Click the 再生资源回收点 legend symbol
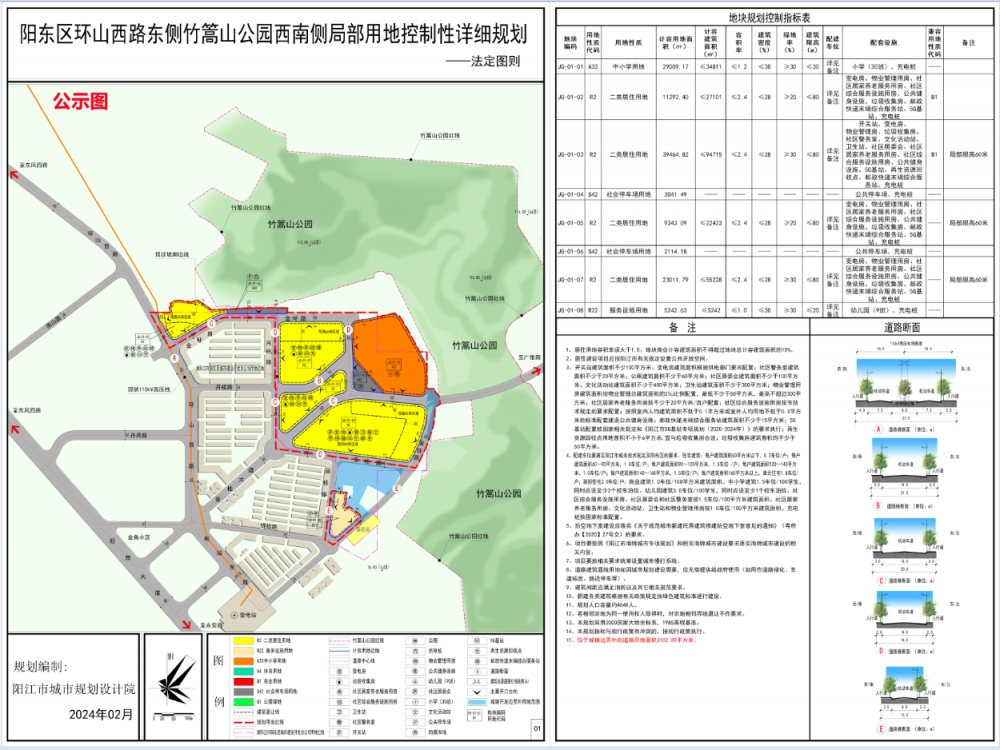This screenshot has height=750, width=1000. 477,651
